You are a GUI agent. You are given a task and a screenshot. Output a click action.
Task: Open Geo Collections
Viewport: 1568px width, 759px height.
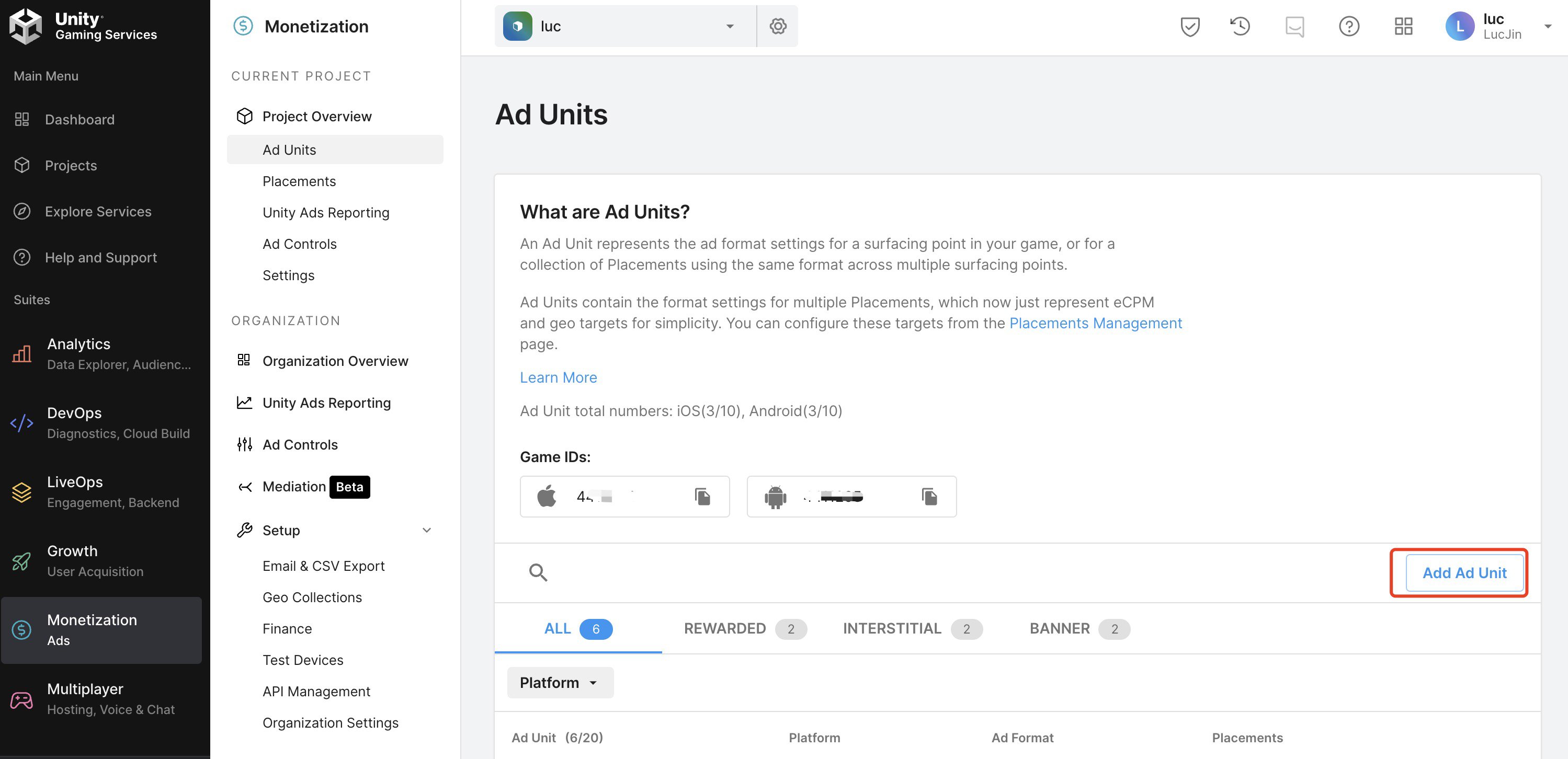[312, 597]
